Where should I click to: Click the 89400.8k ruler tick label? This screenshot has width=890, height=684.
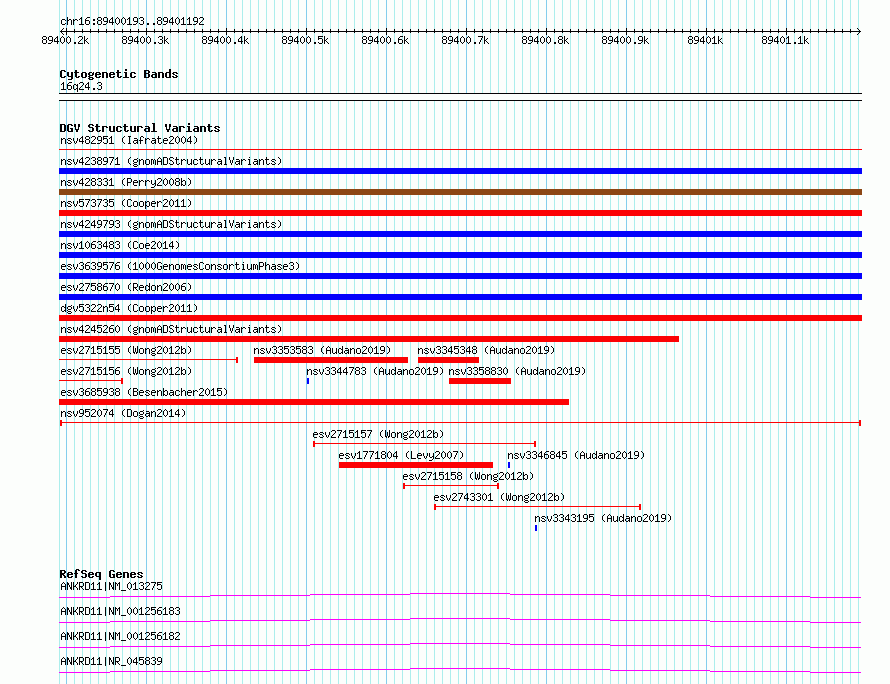click(545, 40)
